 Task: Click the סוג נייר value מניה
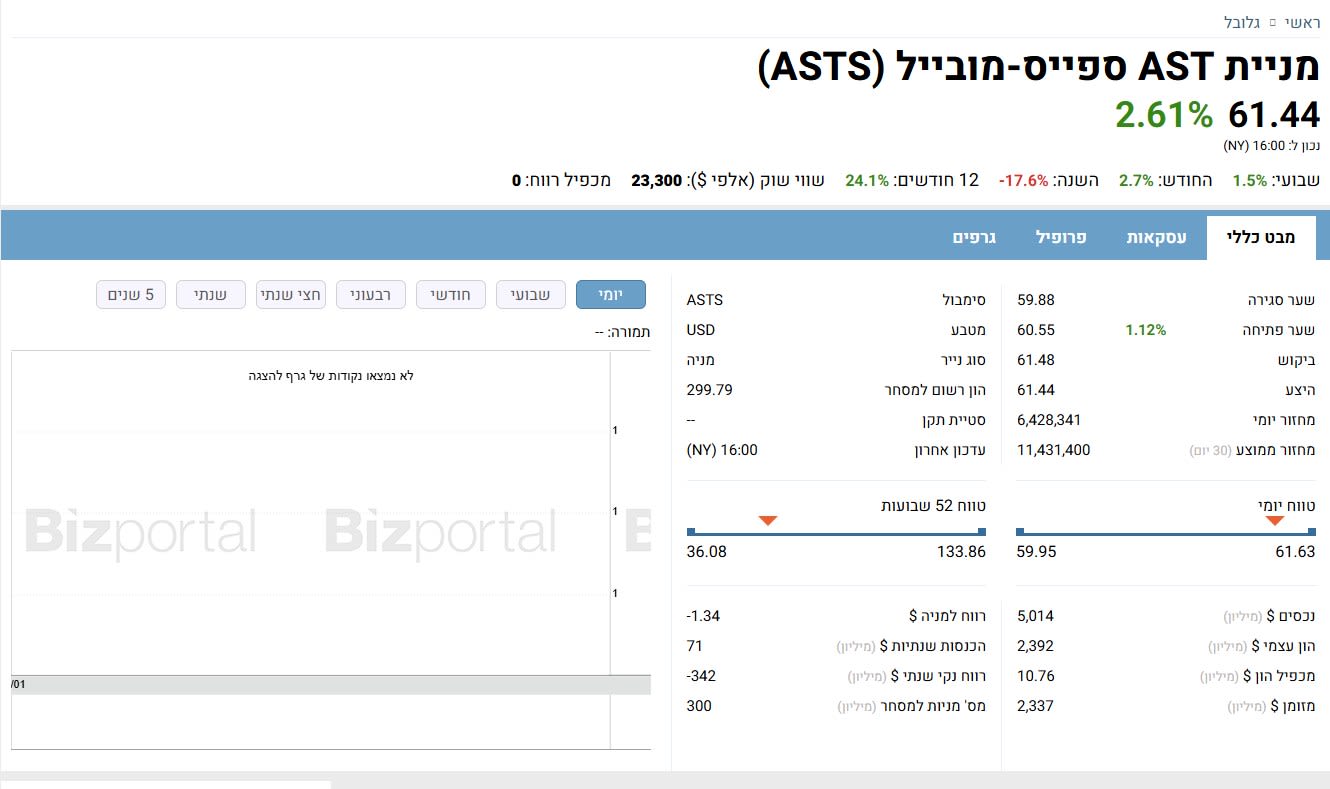point(701,360)
